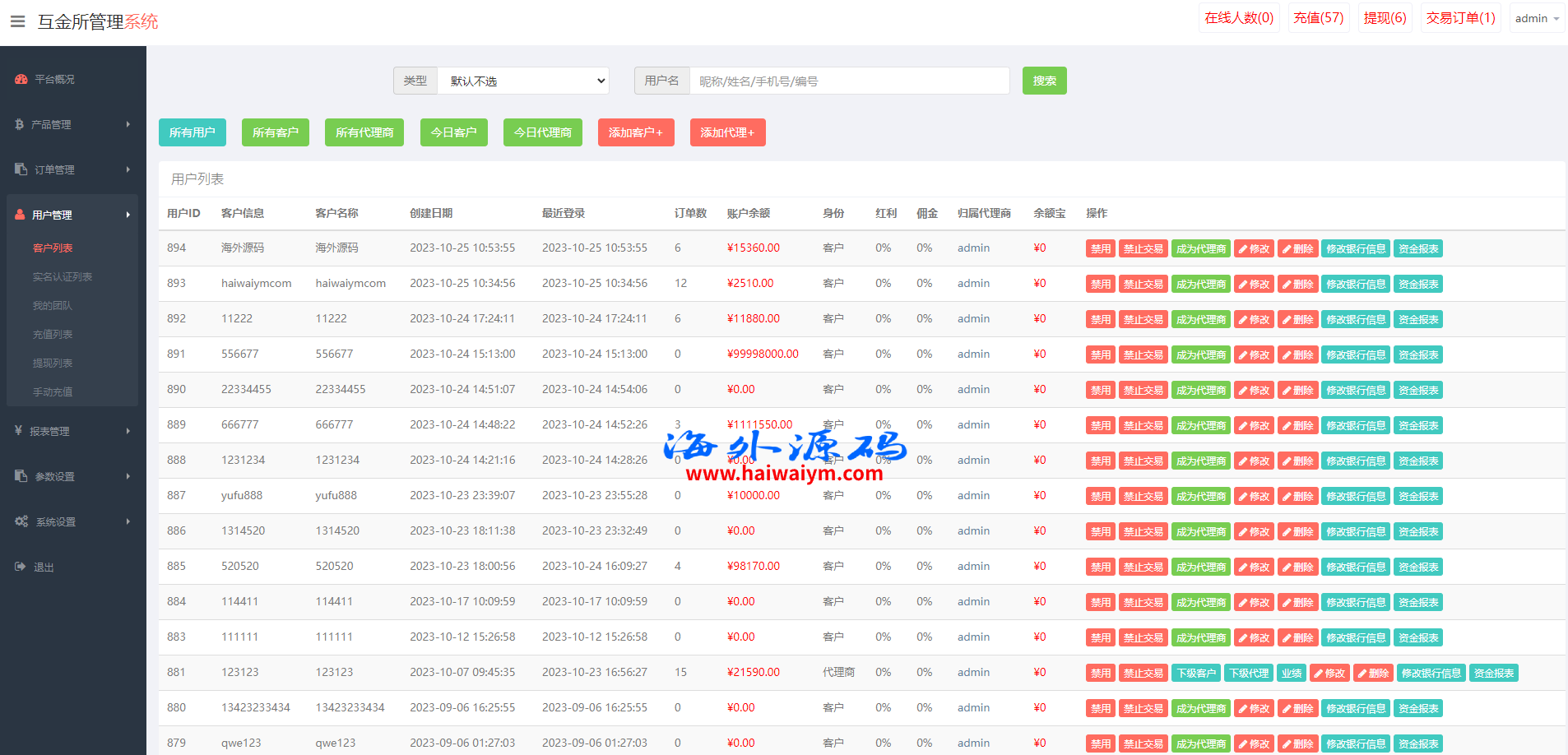Open 充值列表 in the sidebar submenu
Screen dimensions: 1568x755
click(53, 335)
